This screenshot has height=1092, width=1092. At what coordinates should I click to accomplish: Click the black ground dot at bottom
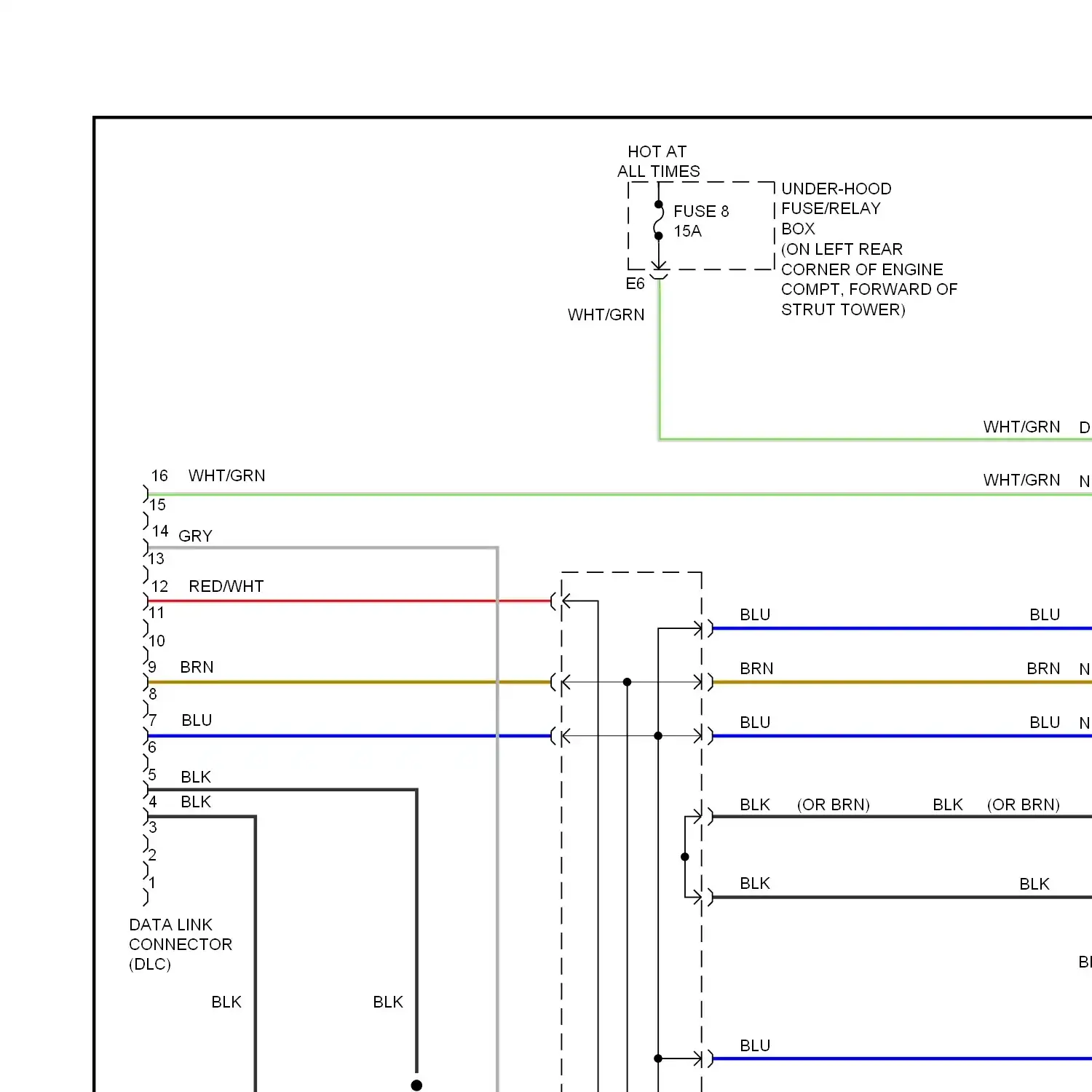[416, 1085]
